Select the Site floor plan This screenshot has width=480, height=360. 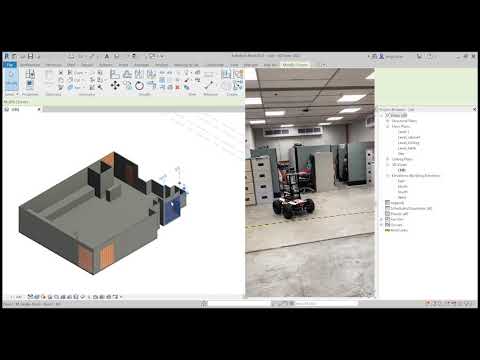(401, 154)
